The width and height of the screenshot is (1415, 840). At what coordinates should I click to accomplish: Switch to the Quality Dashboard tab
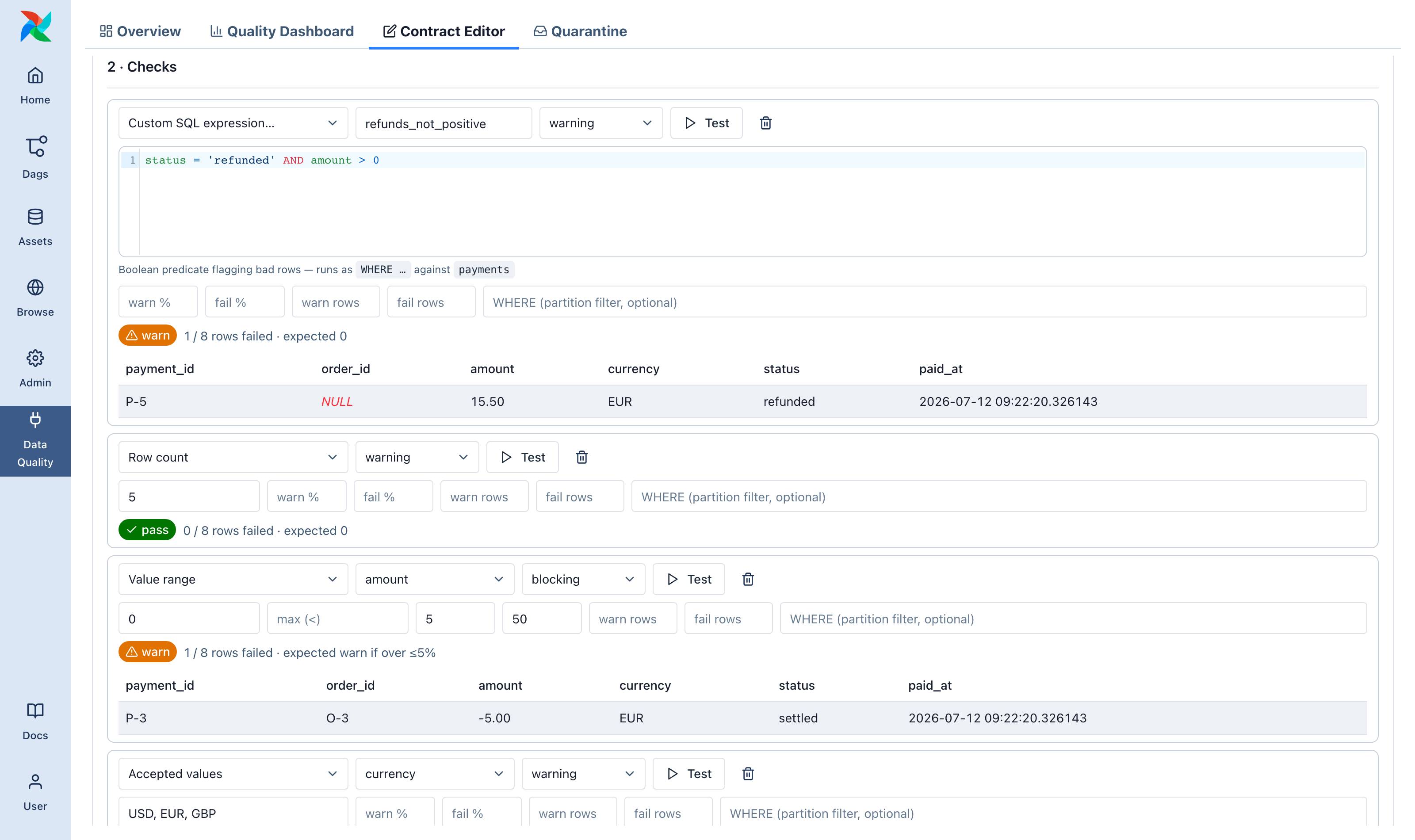pos(282,31)
